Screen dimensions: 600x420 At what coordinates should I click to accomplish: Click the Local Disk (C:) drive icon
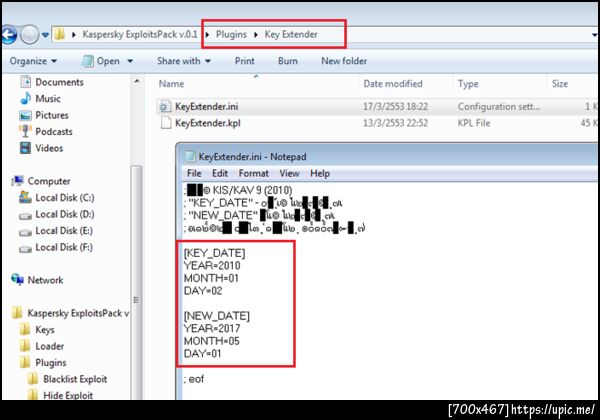25,197
